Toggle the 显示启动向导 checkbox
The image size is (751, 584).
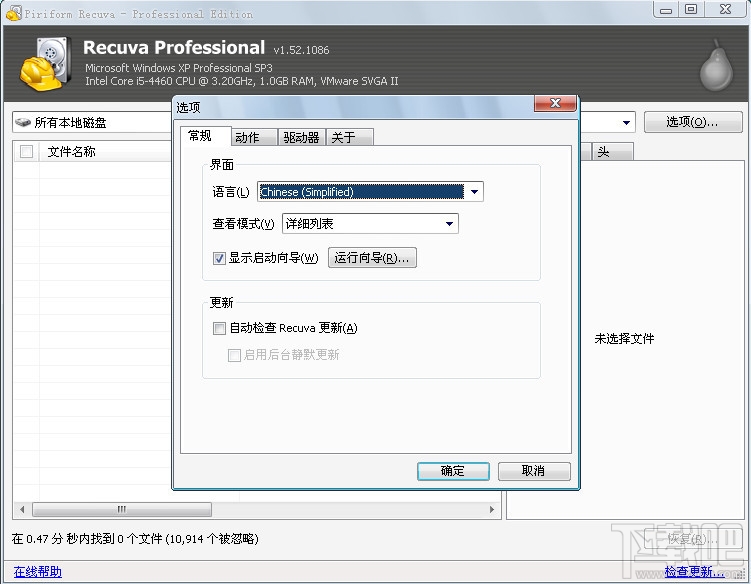(219, 259)
